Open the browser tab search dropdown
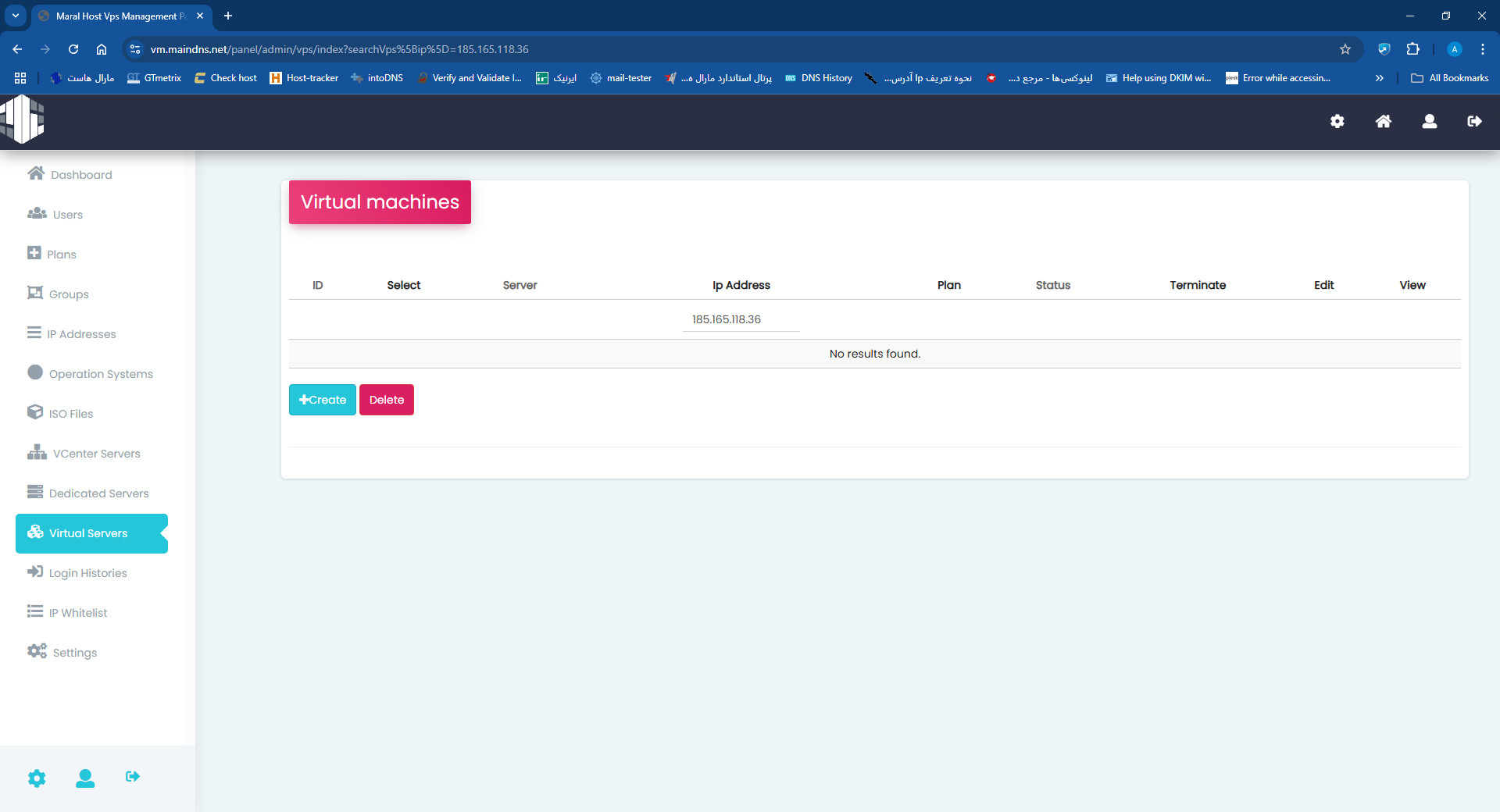 pyautogui.click(x=16, y=16)
